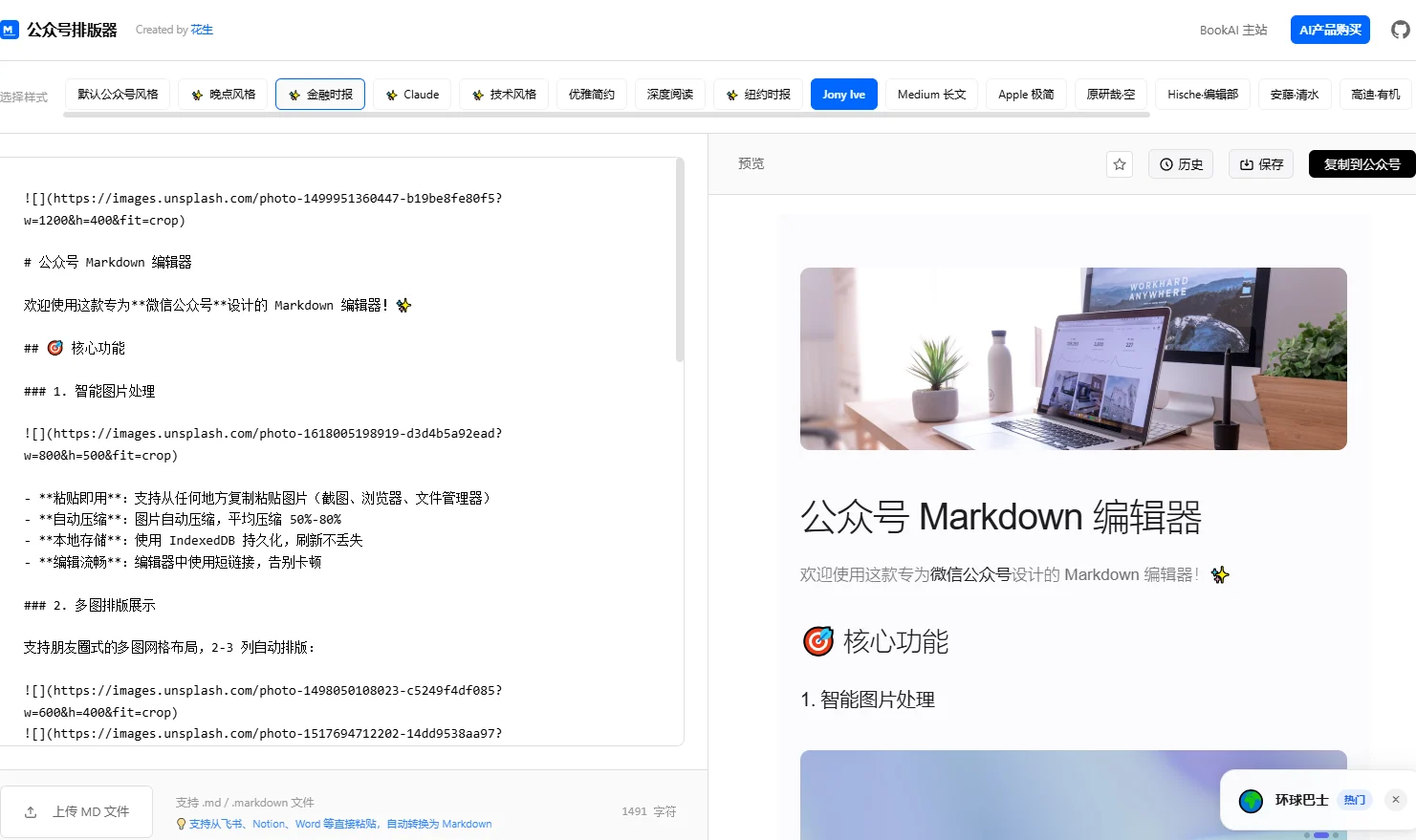Click the star favorite icon in preview
This screenshot has height=840, width=1416.
(1120, 164)
